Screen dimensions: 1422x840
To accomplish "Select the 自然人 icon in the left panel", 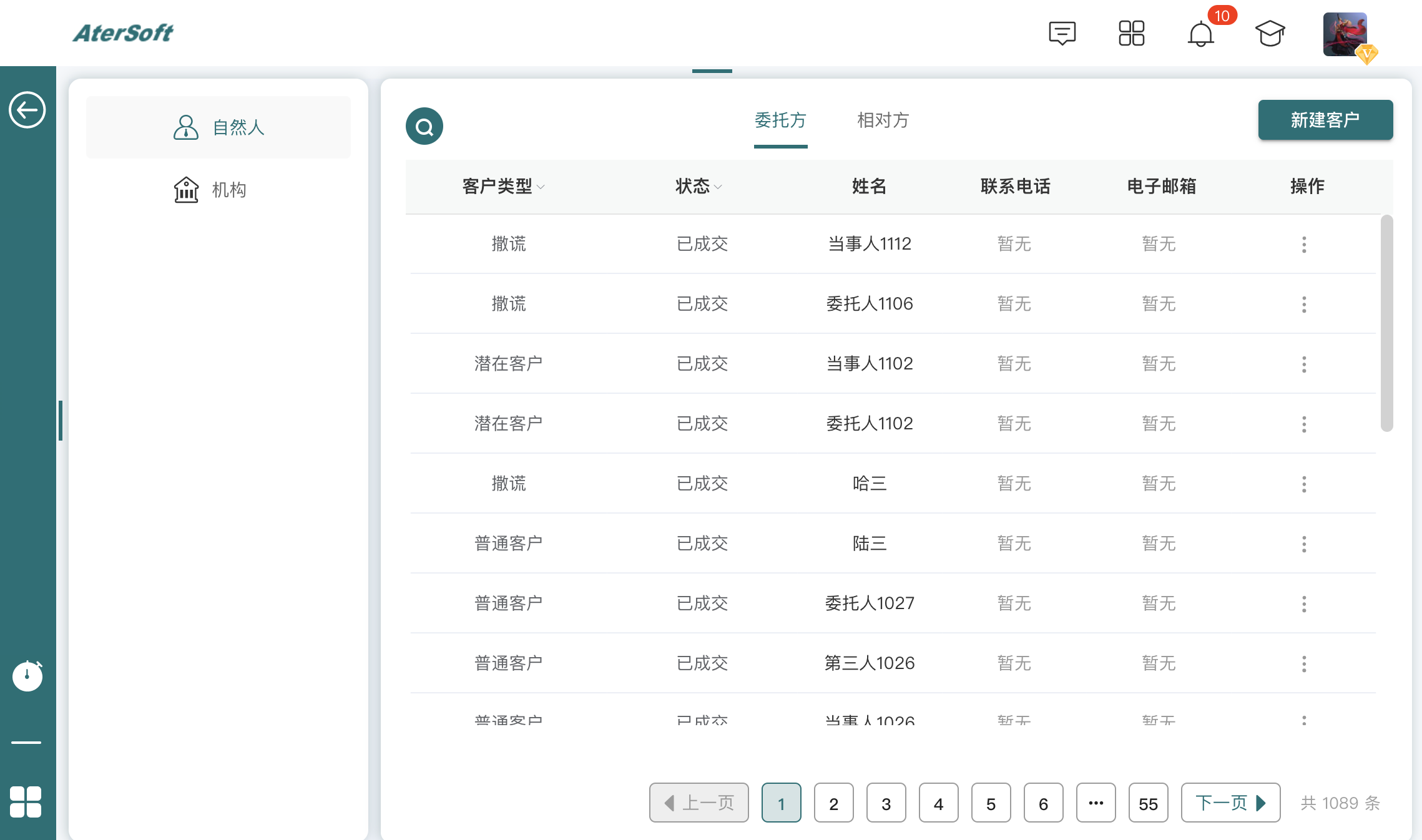I will [185, 127].
